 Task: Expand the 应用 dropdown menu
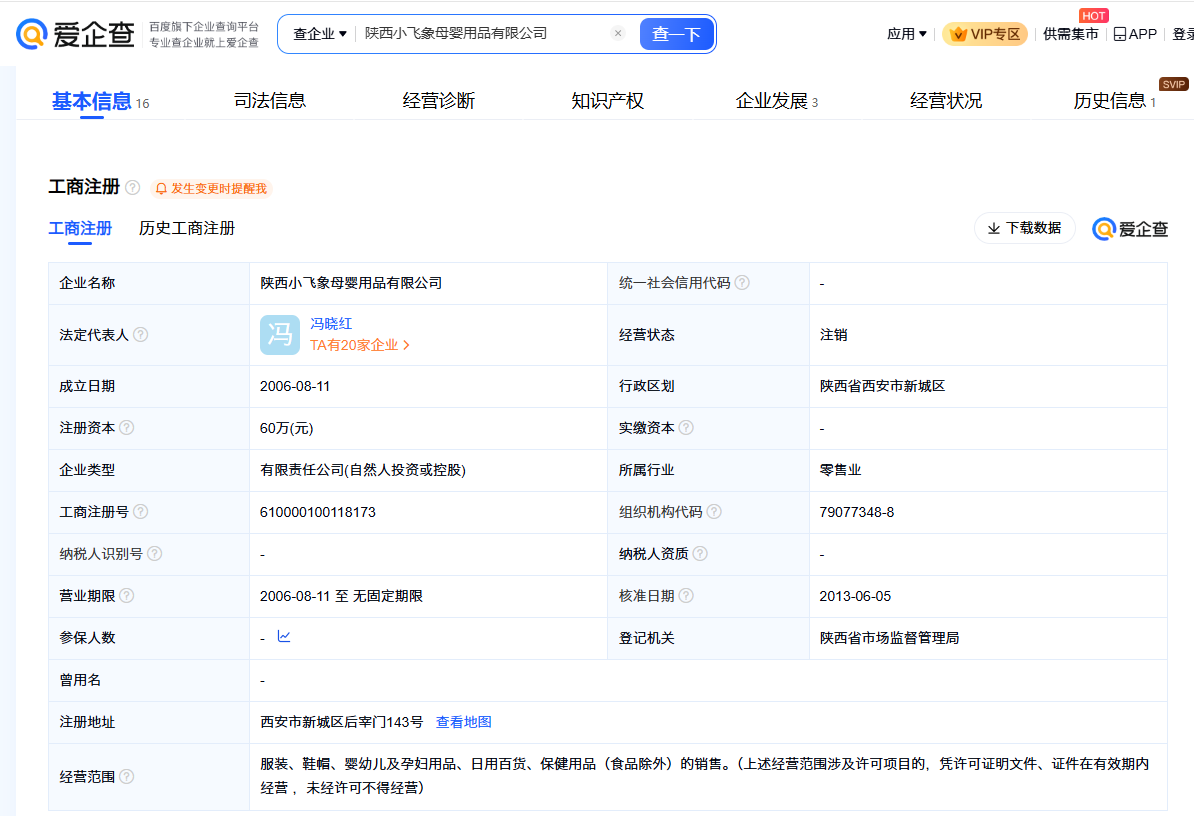click(906, 34)
